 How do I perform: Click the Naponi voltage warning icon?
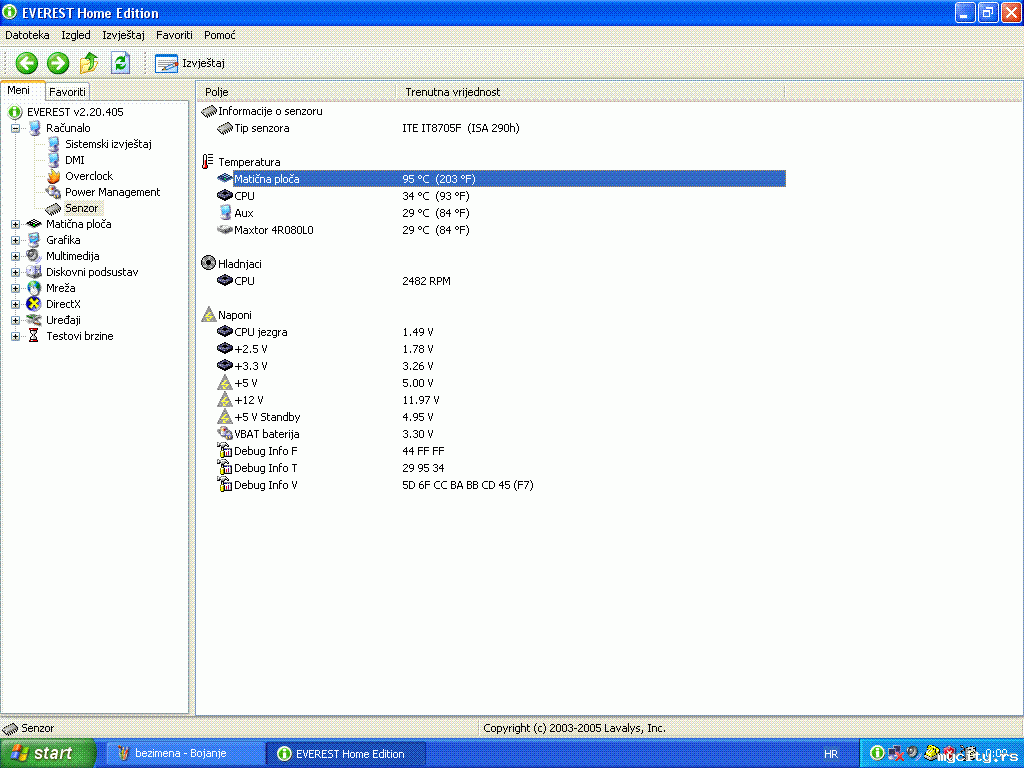[x=208, y=314]
